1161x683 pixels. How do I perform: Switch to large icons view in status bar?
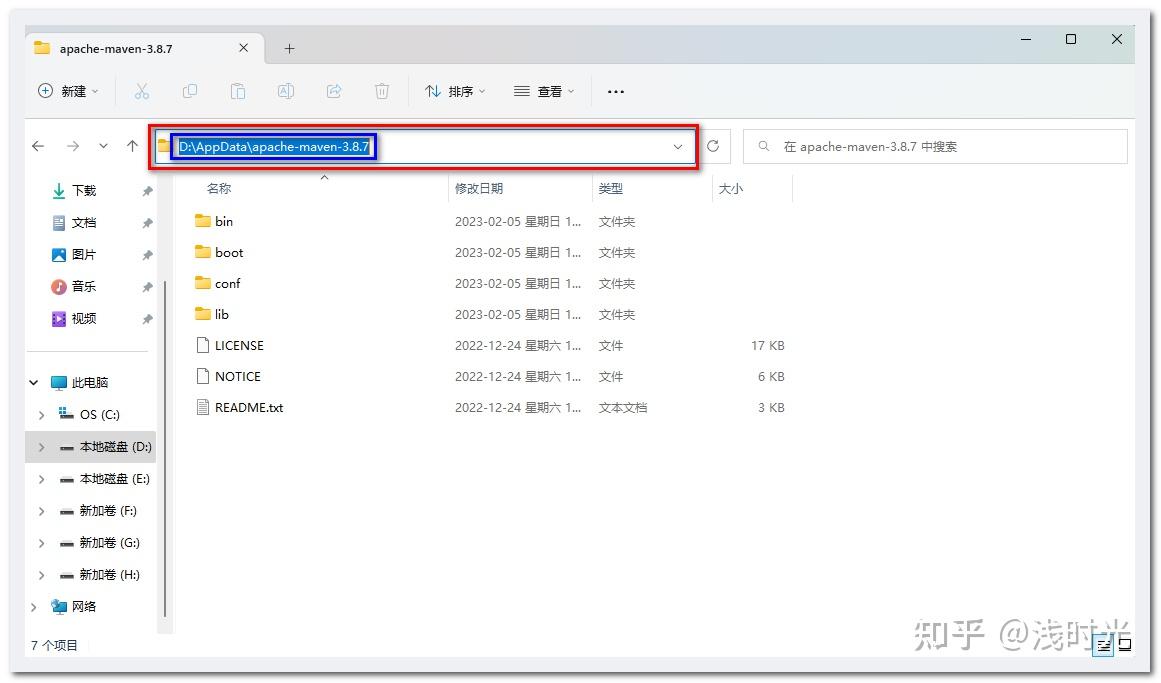[1125, 644]
